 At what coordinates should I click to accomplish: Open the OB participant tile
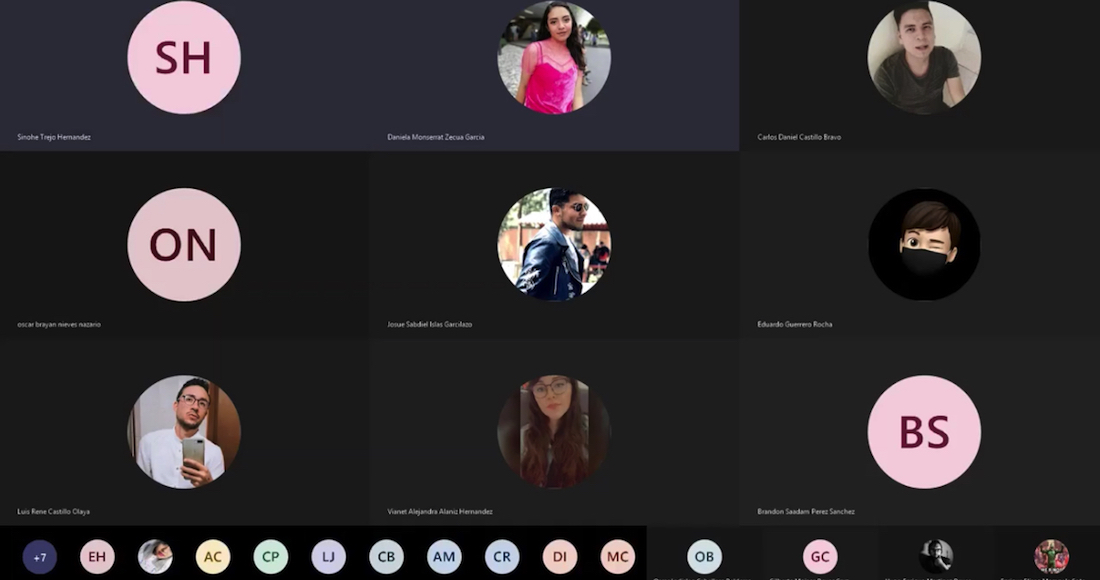pyautogui.click(x=705, y=557)
